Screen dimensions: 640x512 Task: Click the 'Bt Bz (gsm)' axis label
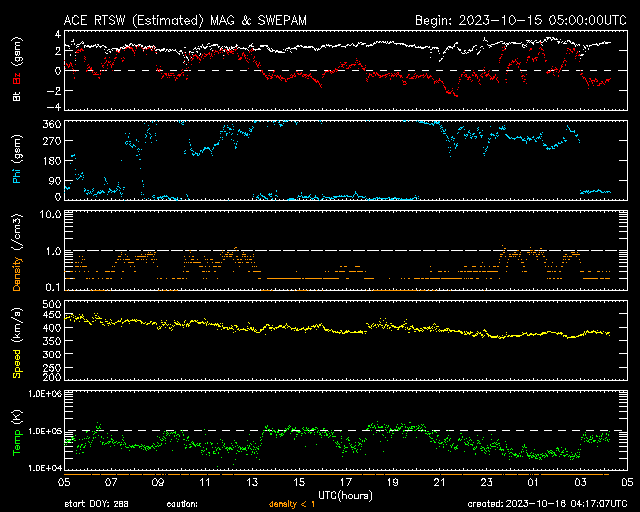pos(17,69)
